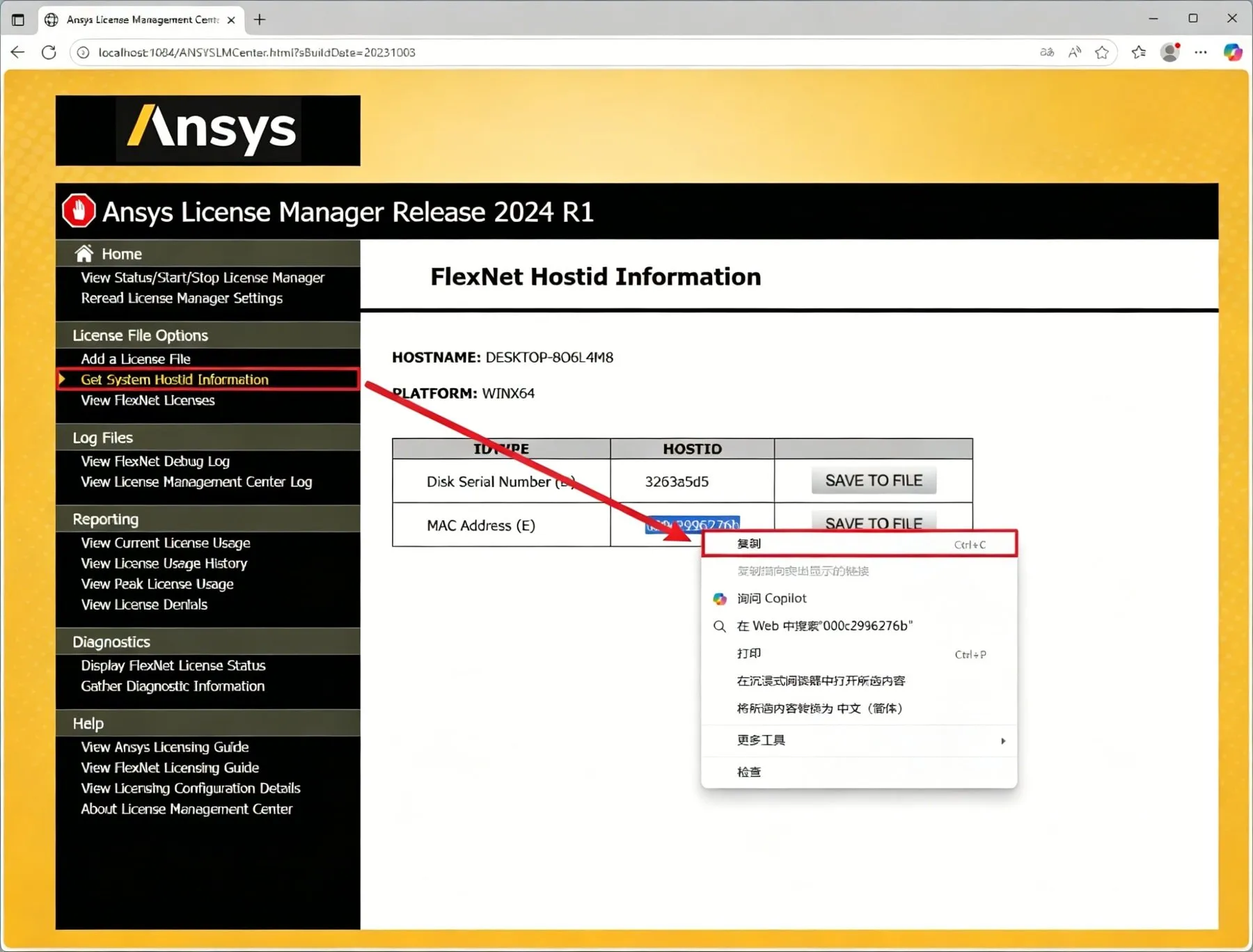The image size is (1253, 952).
Task: Open Display FlexNet License Status
Action: 173,665
